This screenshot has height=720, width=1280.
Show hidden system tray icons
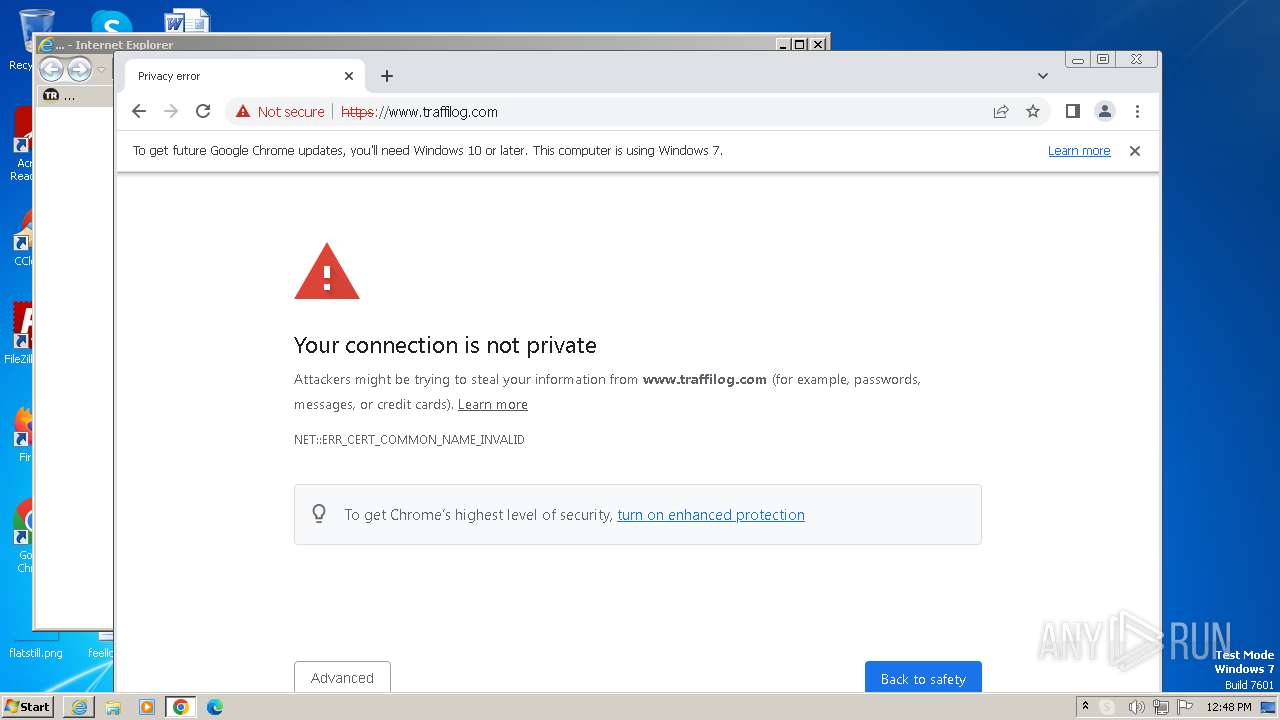[x=1085, y=707]
